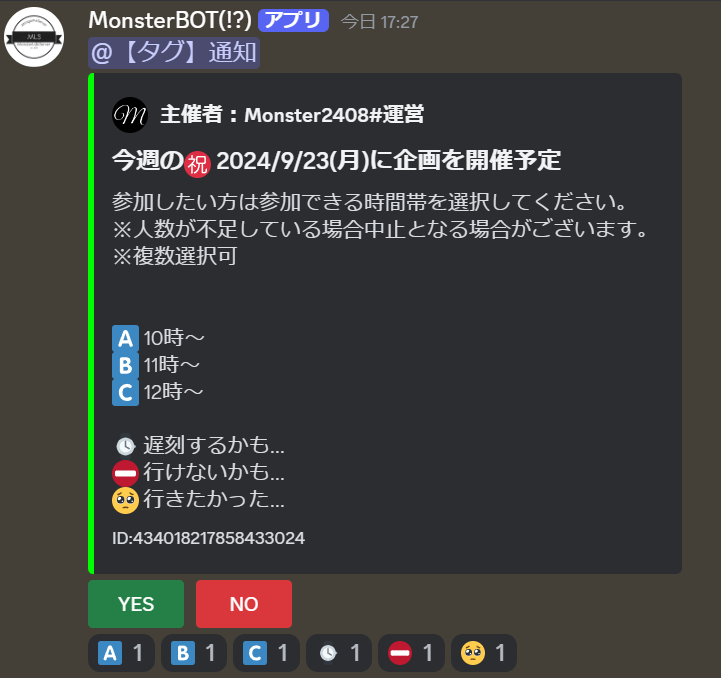Click the blue C emoji beside 12時～

coord(126,392)
